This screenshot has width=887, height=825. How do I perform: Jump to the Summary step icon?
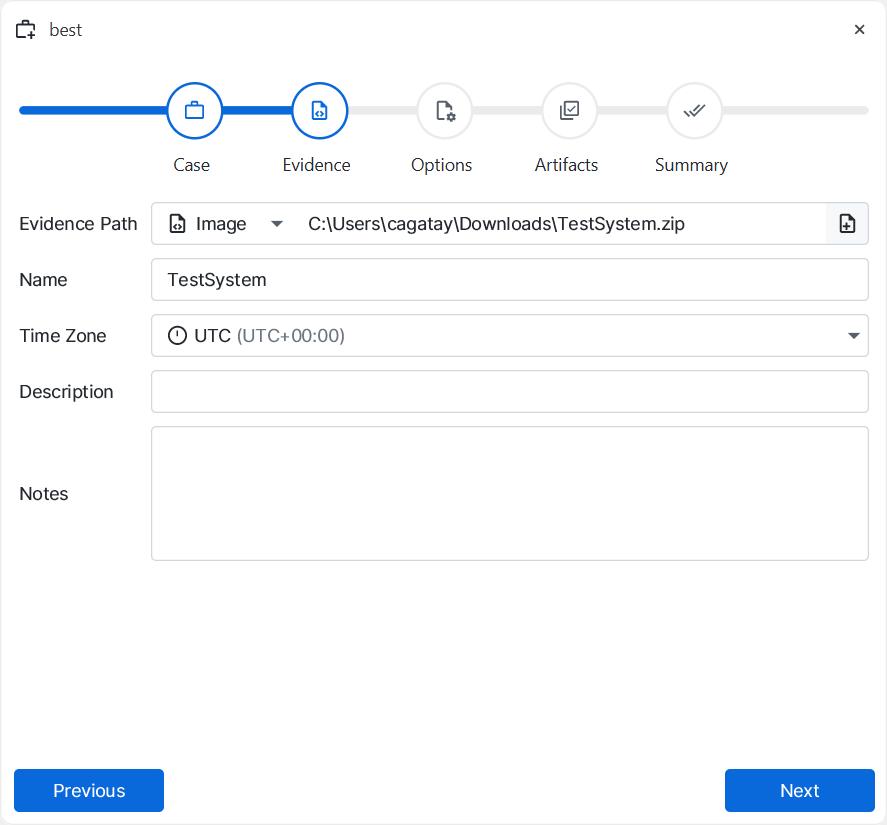(694, 110)
